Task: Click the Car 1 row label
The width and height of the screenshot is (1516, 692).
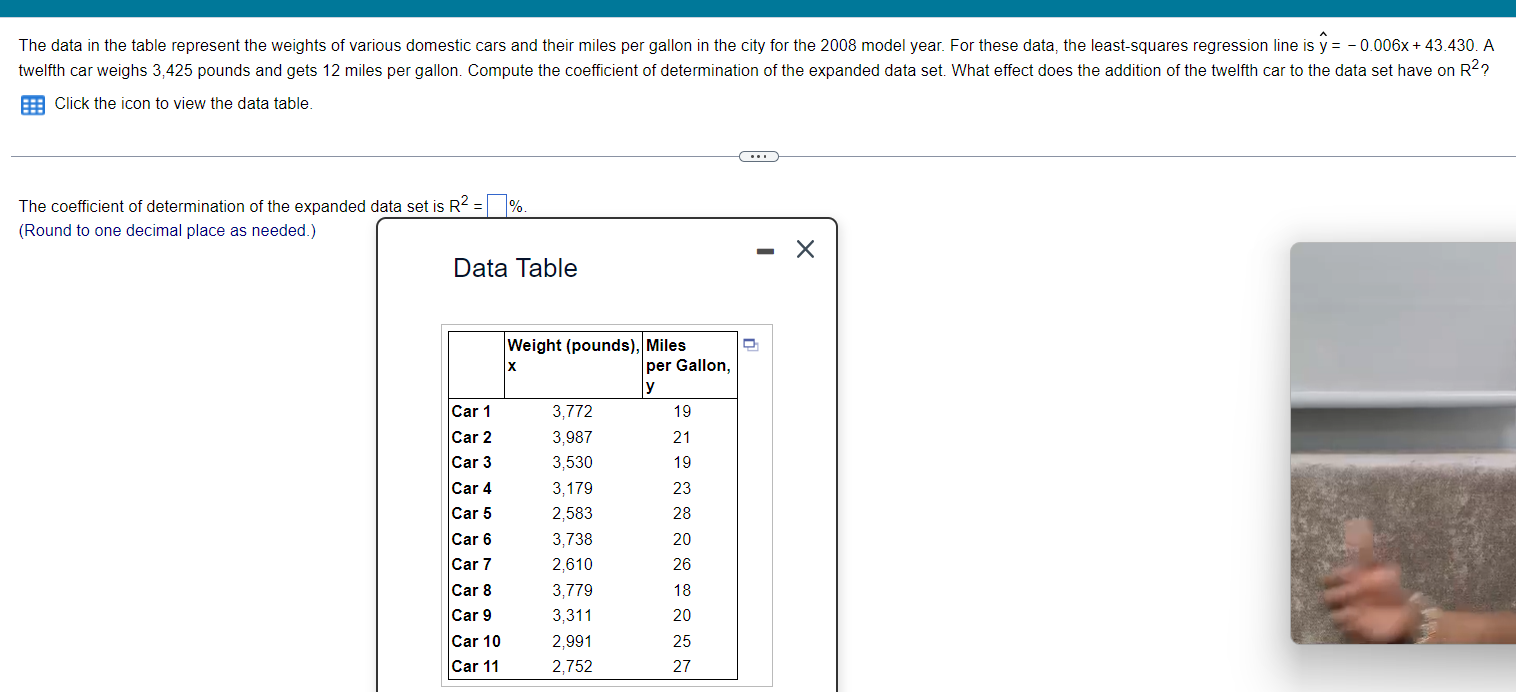Action: pos(471,411)
